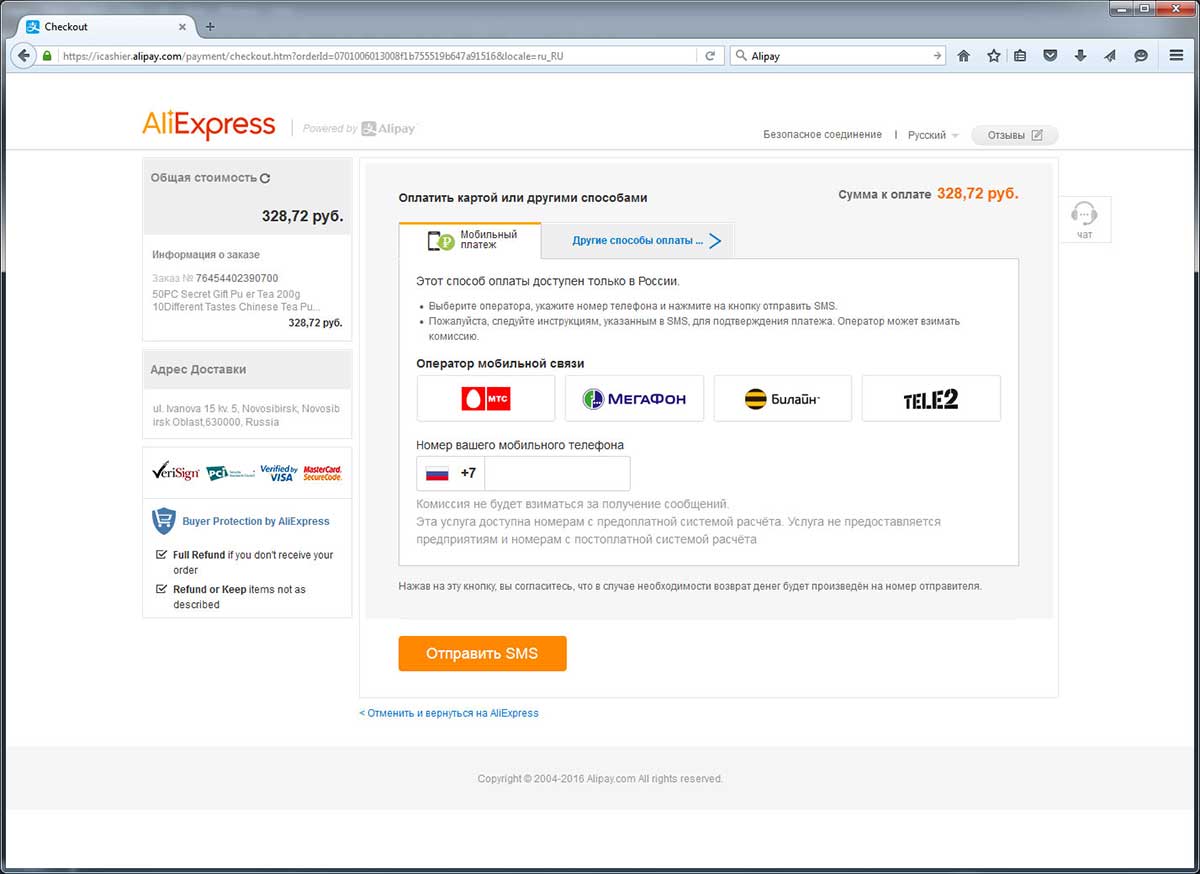1200x874 pixels.
Task: Click the Buyer Protection shield icon
Action: coord(163,521)
